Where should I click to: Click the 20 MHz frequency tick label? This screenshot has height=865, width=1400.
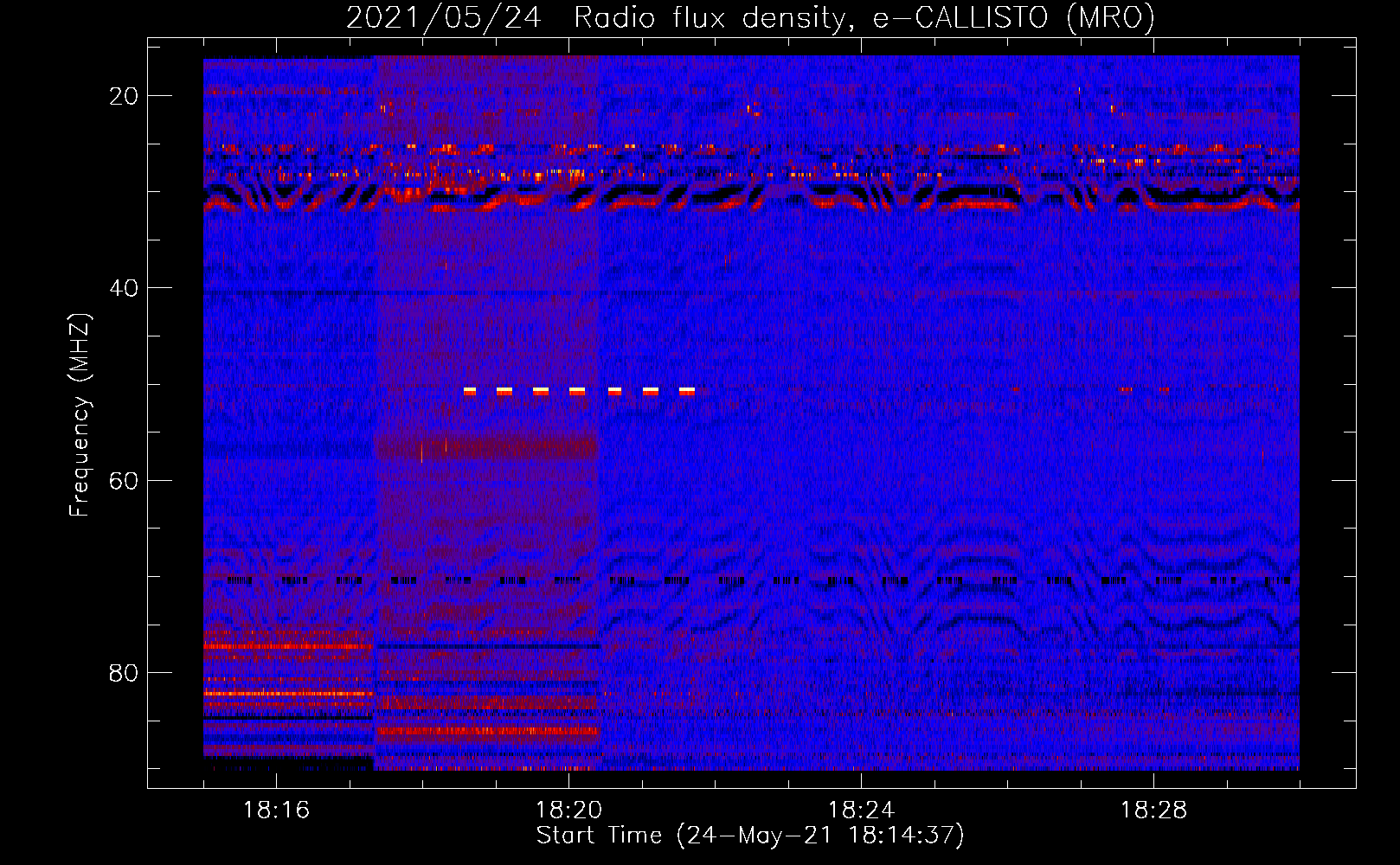tap(124, 96)
